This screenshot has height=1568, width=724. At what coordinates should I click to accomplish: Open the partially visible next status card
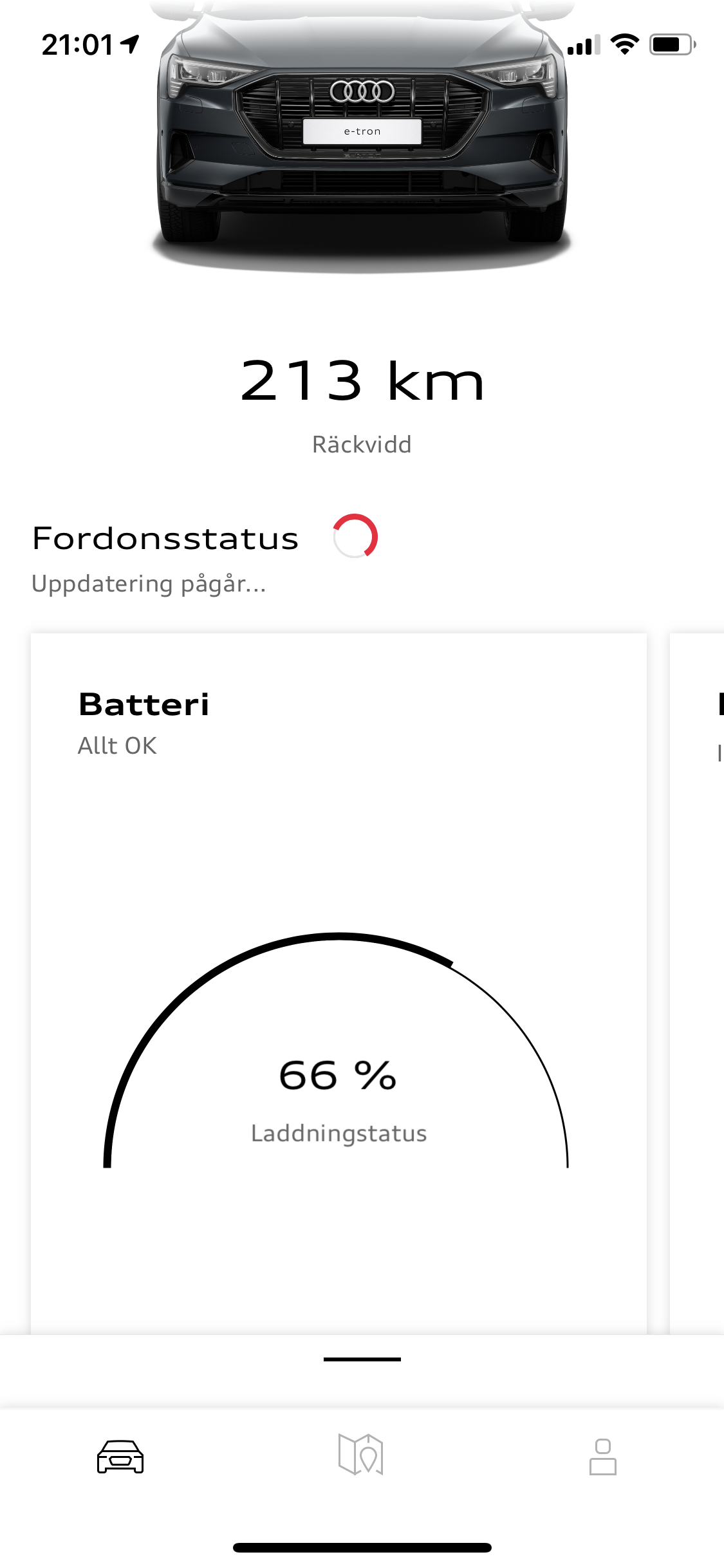[x=698, y=966]
